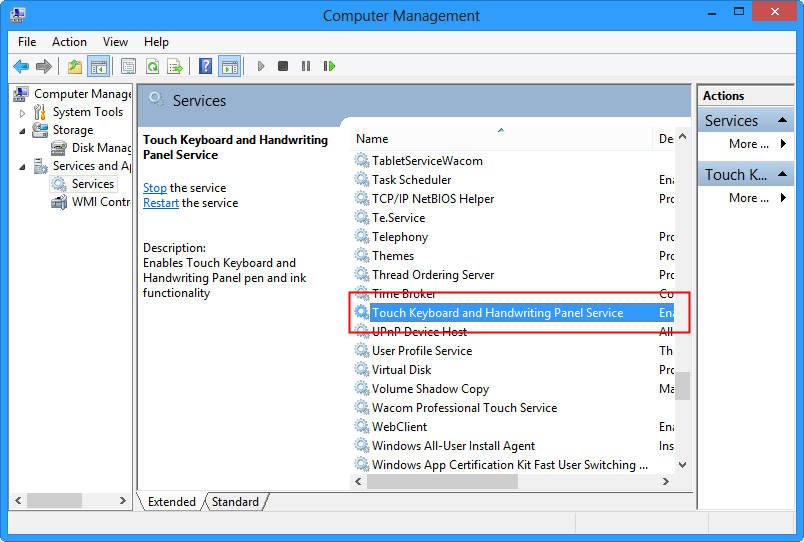Expand the System Tools tree node

point(23,113)
